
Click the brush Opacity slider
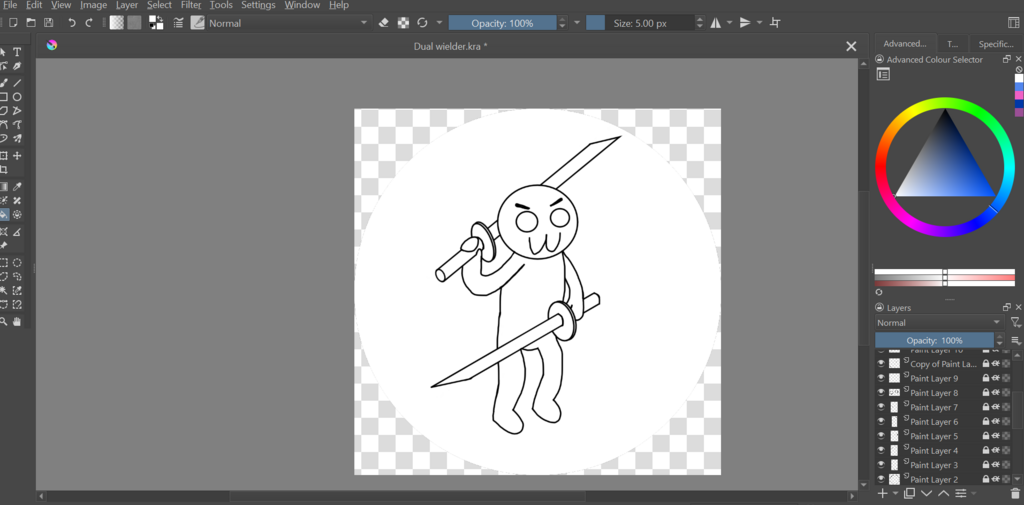tap(502, 22)
